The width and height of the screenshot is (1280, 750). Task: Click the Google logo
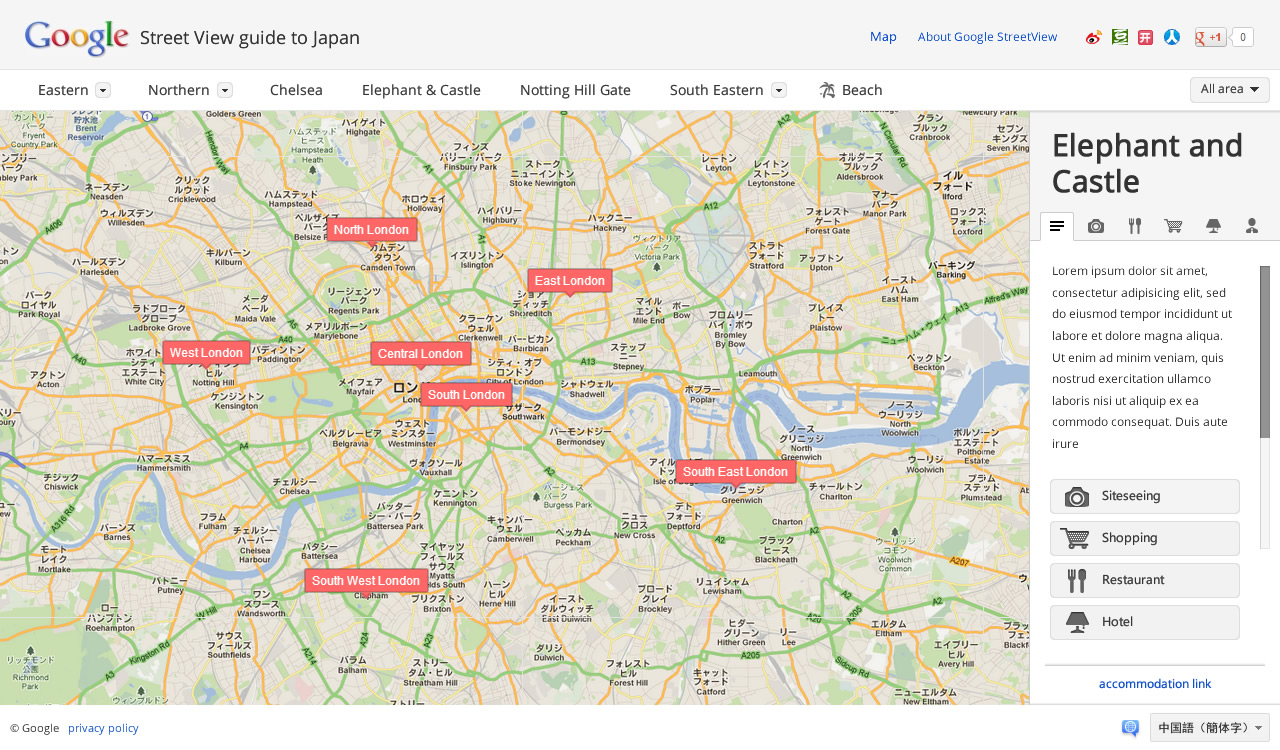pos(77,38)
